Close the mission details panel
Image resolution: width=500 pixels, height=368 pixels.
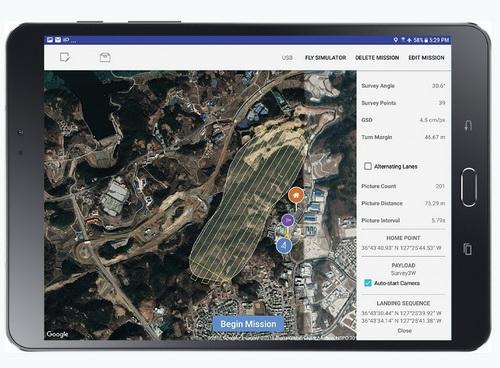[x=404, y=331]
